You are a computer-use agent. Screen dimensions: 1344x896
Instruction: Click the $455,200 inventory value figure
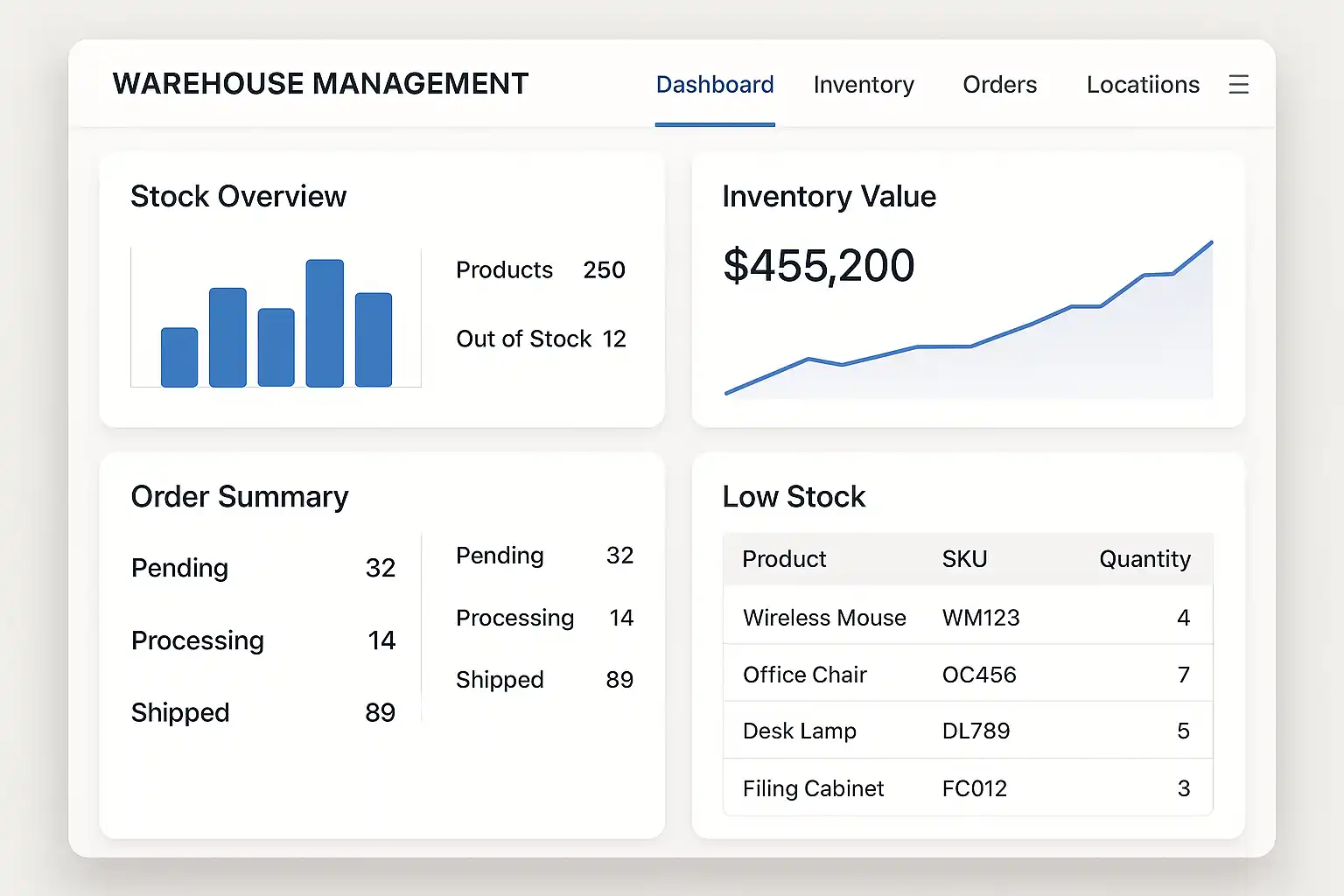818,266
